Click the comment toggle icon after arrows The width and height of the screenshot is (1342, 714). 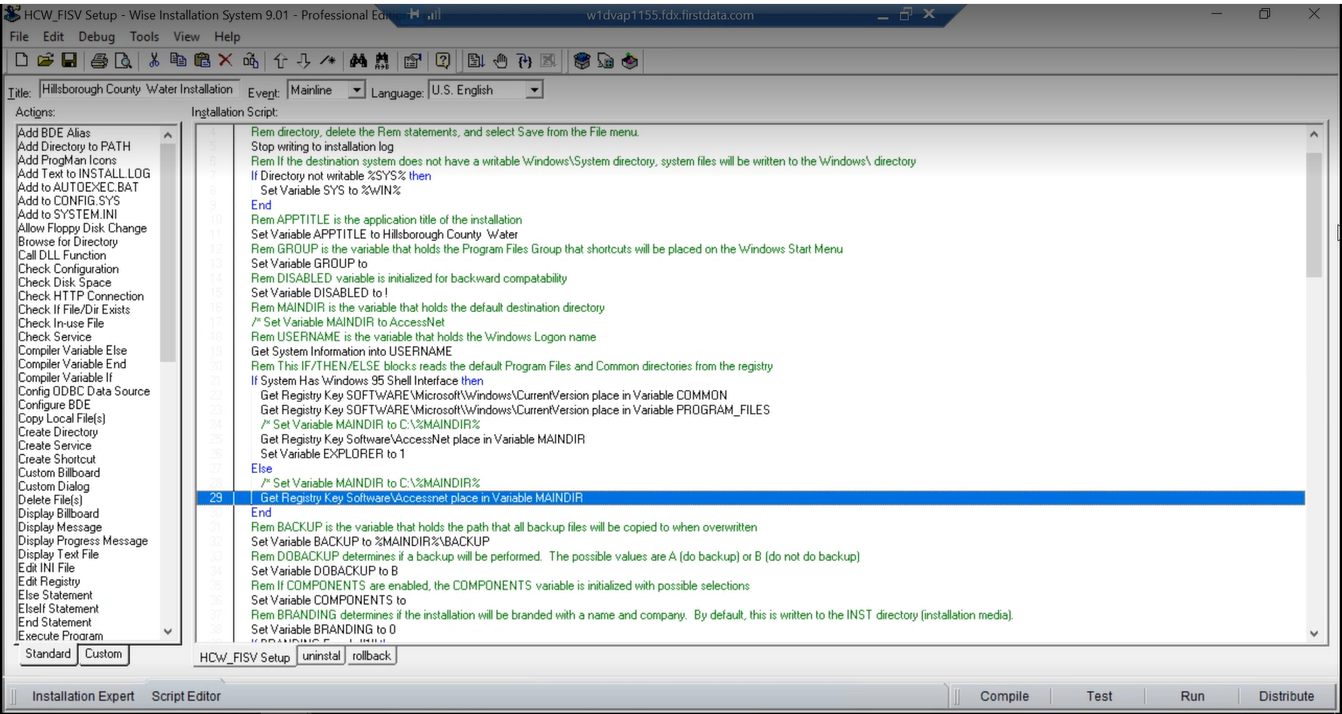tap(327, 61)
